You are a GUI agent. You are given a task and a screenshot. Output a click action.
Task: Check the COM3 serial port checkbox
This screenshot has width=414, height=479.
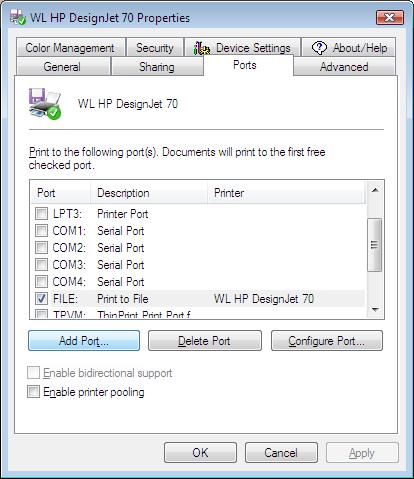tap(42, 264)
